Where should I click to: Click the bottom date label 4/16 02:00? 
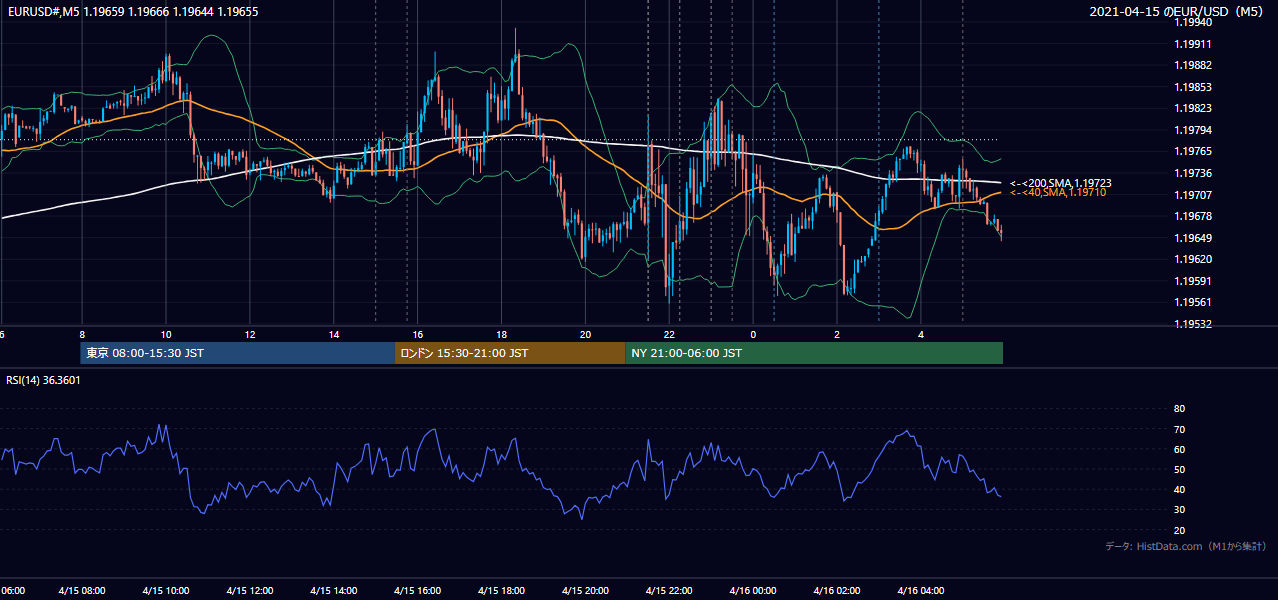837,591
